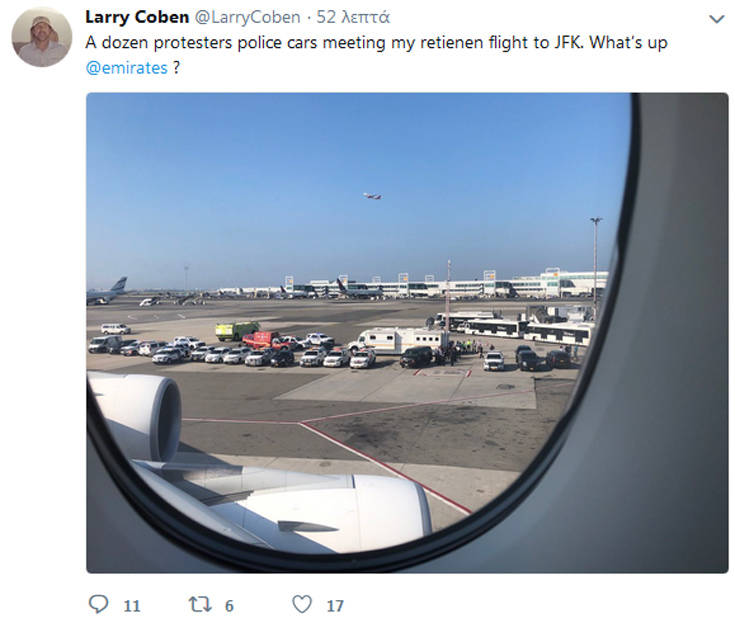Click the reply count 11
735x623 pixels.
pos(131,605)
